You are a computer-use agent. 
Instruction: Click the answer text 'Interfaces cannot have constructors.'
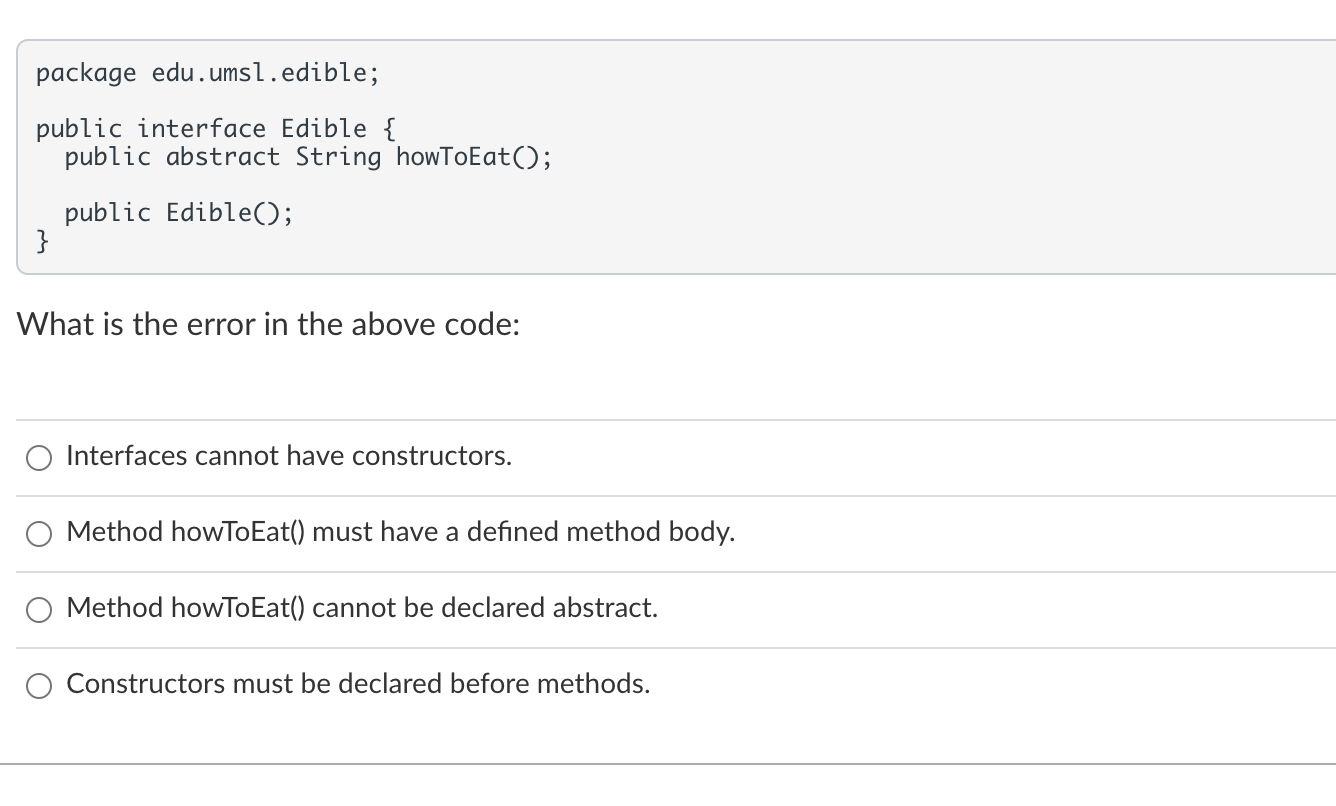pyautogui.click(x=289, y=456)
